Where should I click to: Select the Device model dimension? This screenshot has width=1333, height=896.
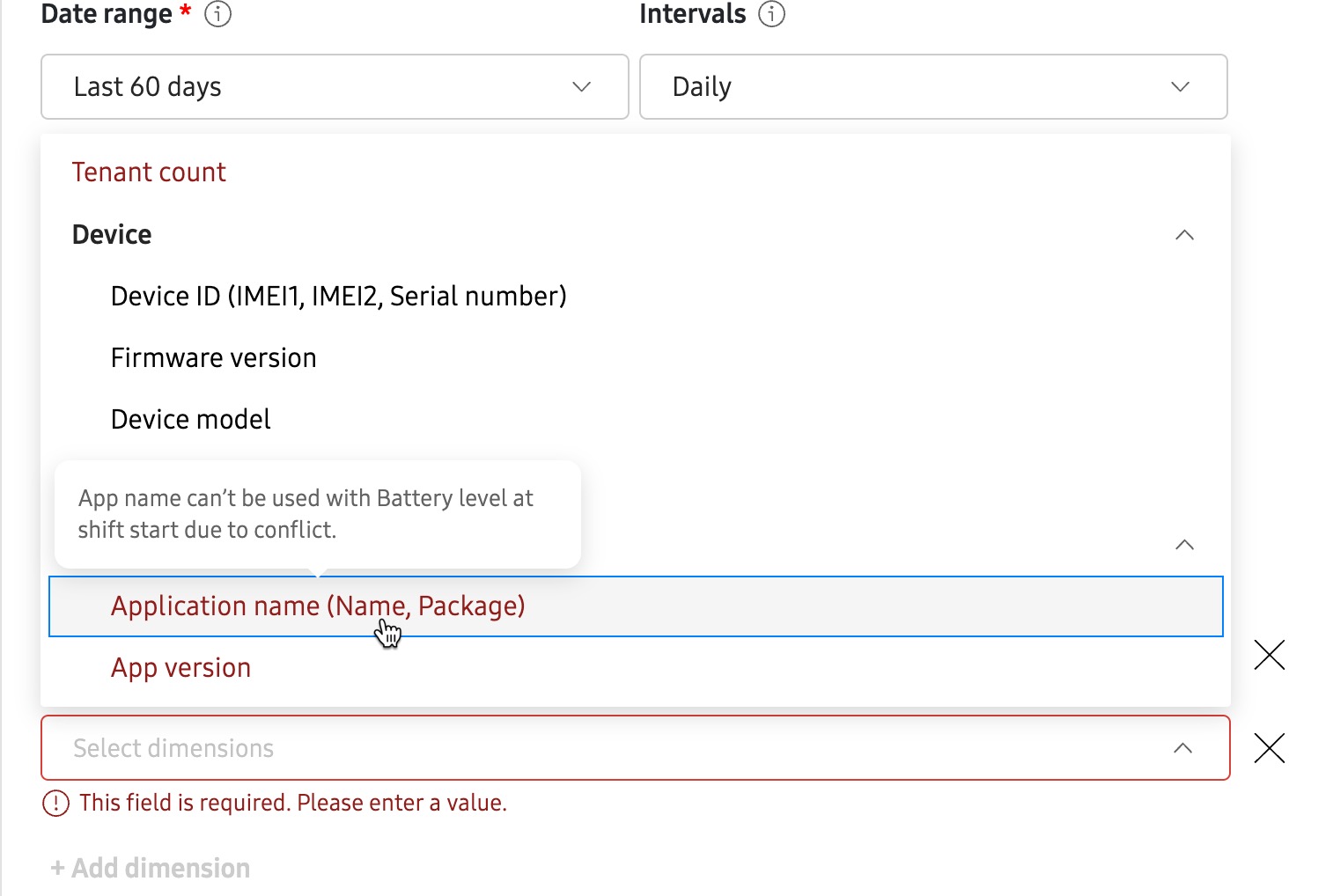pos(190,419)
